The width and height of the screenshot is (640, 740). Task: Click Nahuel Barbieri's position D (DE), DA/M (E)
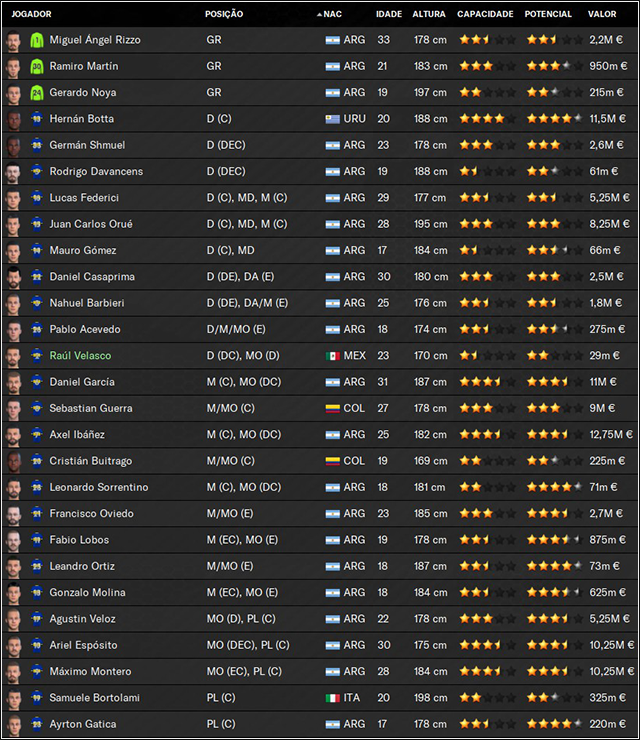click(247, 303)
